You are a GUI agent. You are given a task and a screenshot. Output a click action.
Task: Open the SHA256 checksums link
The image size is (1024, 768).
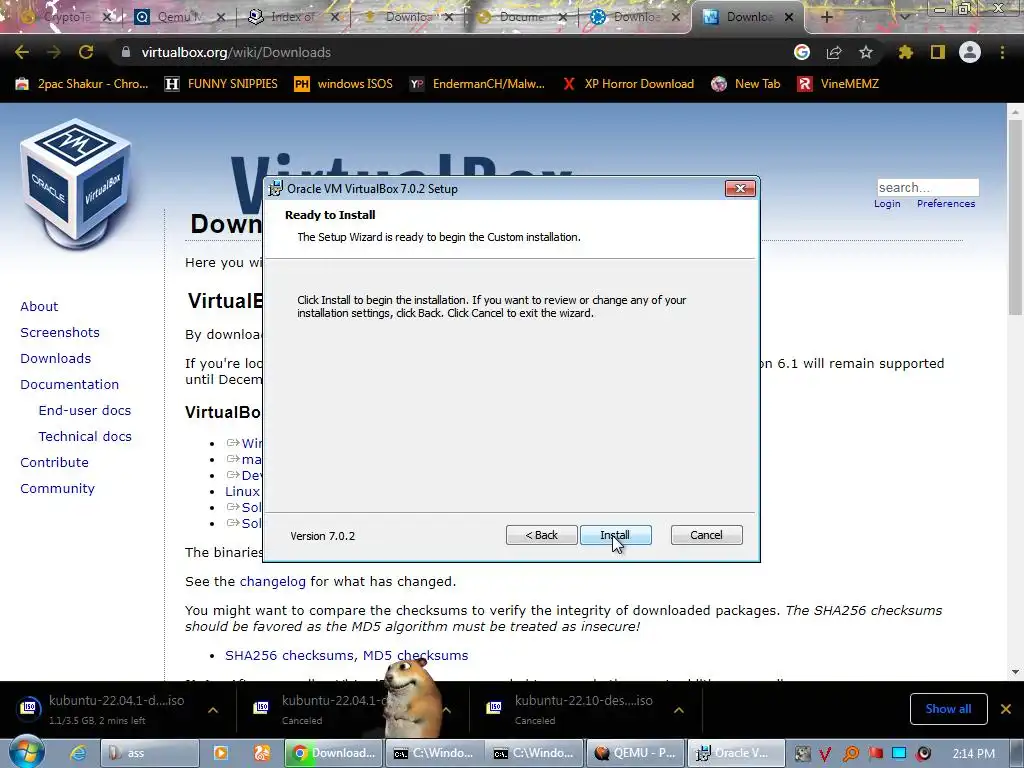(x=290, y=655)
